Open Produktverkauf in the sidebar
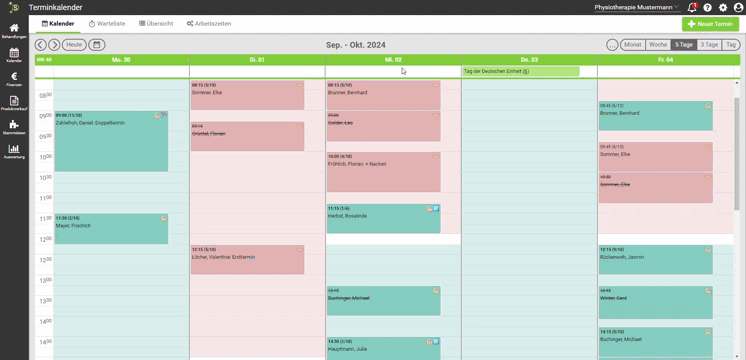 pyautogui.click(x=14, y=103)
